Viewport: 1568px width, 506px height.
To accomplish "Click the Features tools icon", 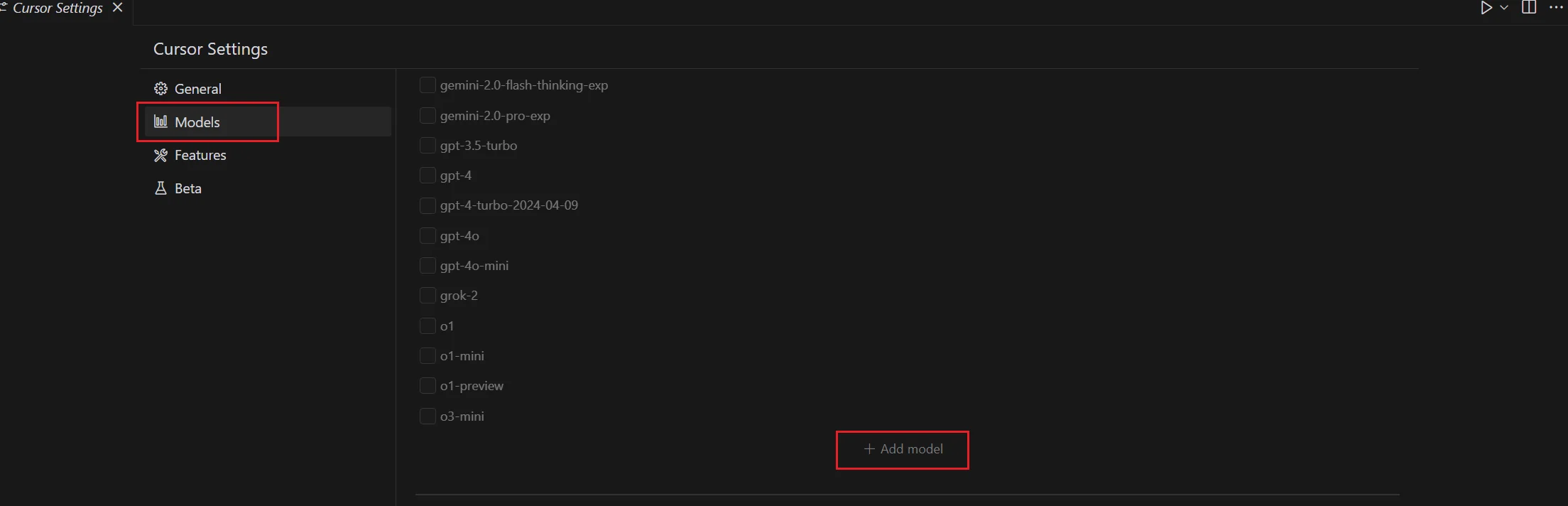I will point(160,155).
